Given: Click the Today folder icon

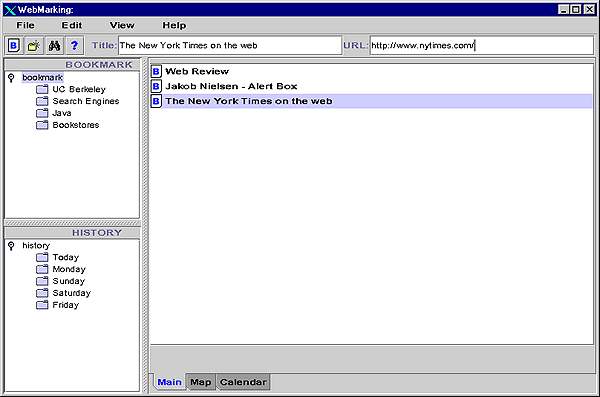Looking at the screenshot, I should tap(42, 257).
